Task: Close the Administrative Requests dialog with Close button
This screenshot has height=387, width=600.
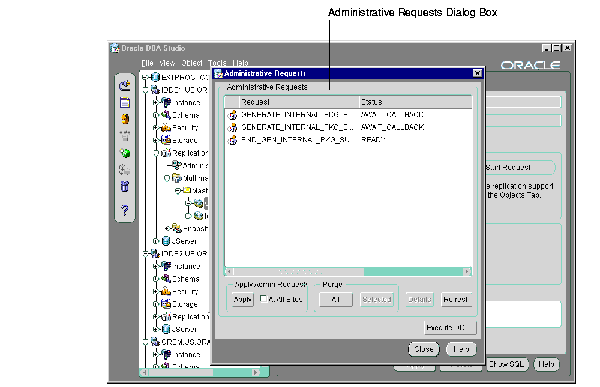Action: (424, 349)
